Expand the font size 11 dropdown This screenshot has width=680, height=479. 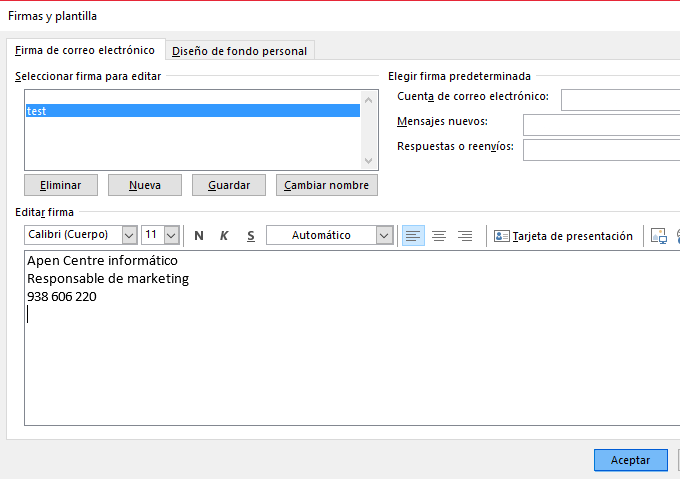point(171,236)
